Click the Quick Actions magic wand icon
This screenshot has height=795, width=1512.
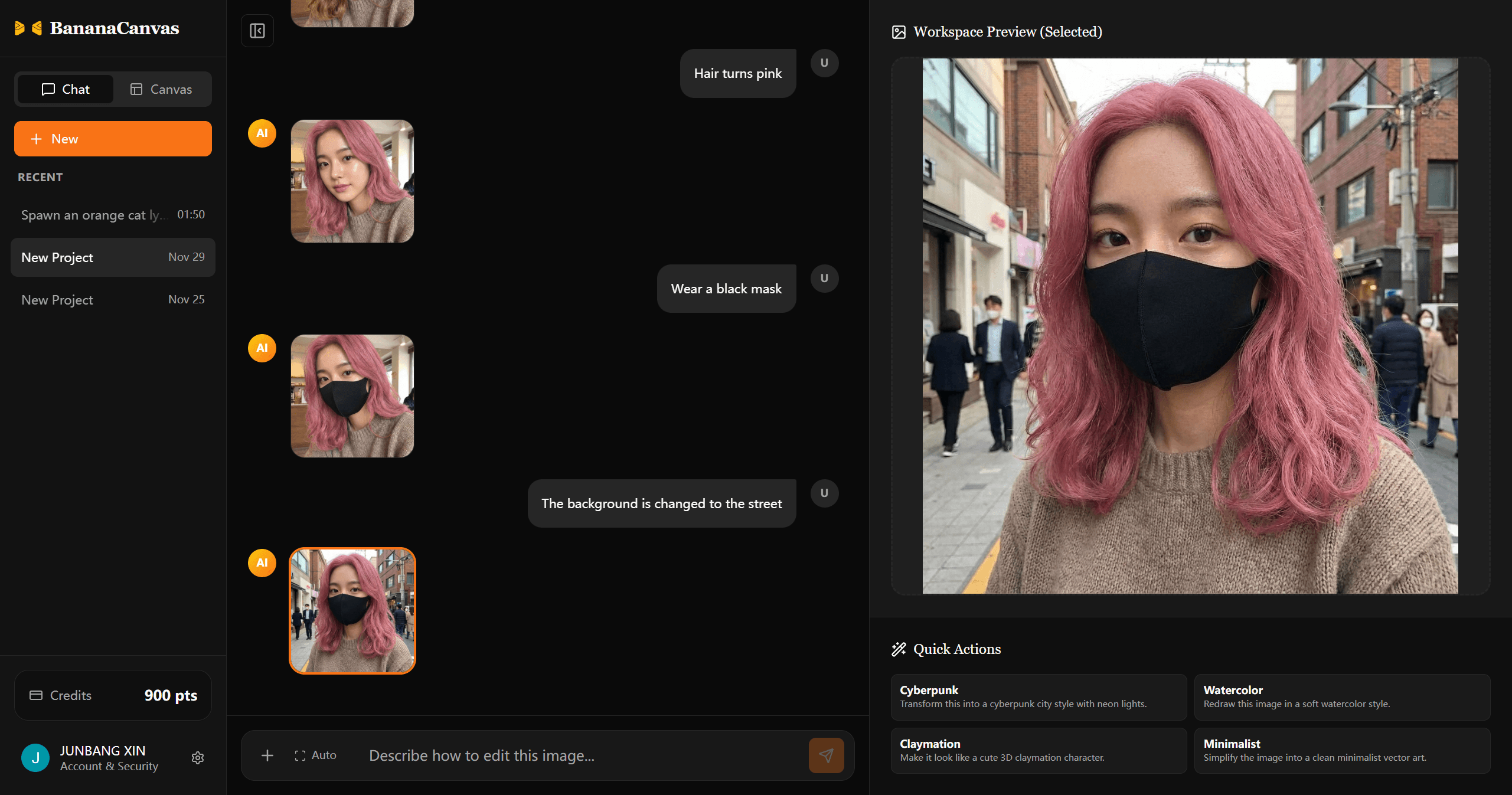pos(899,649)
